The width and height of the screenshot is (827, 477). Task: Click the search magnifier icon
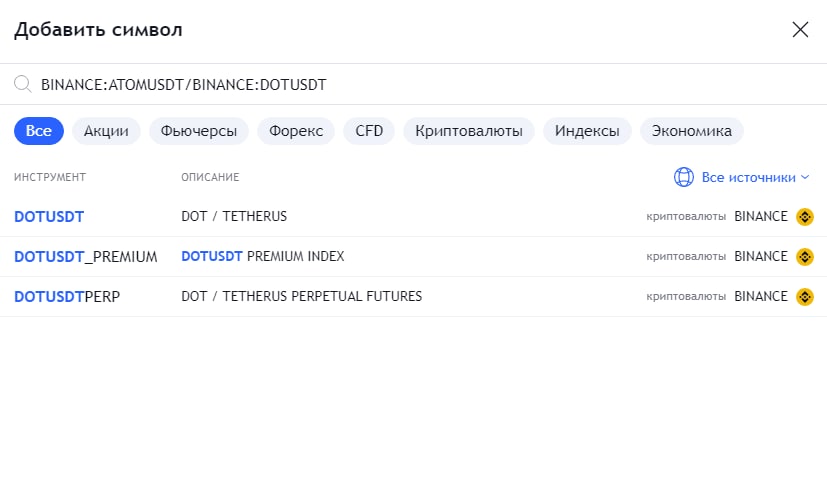[x=23, y=84]
